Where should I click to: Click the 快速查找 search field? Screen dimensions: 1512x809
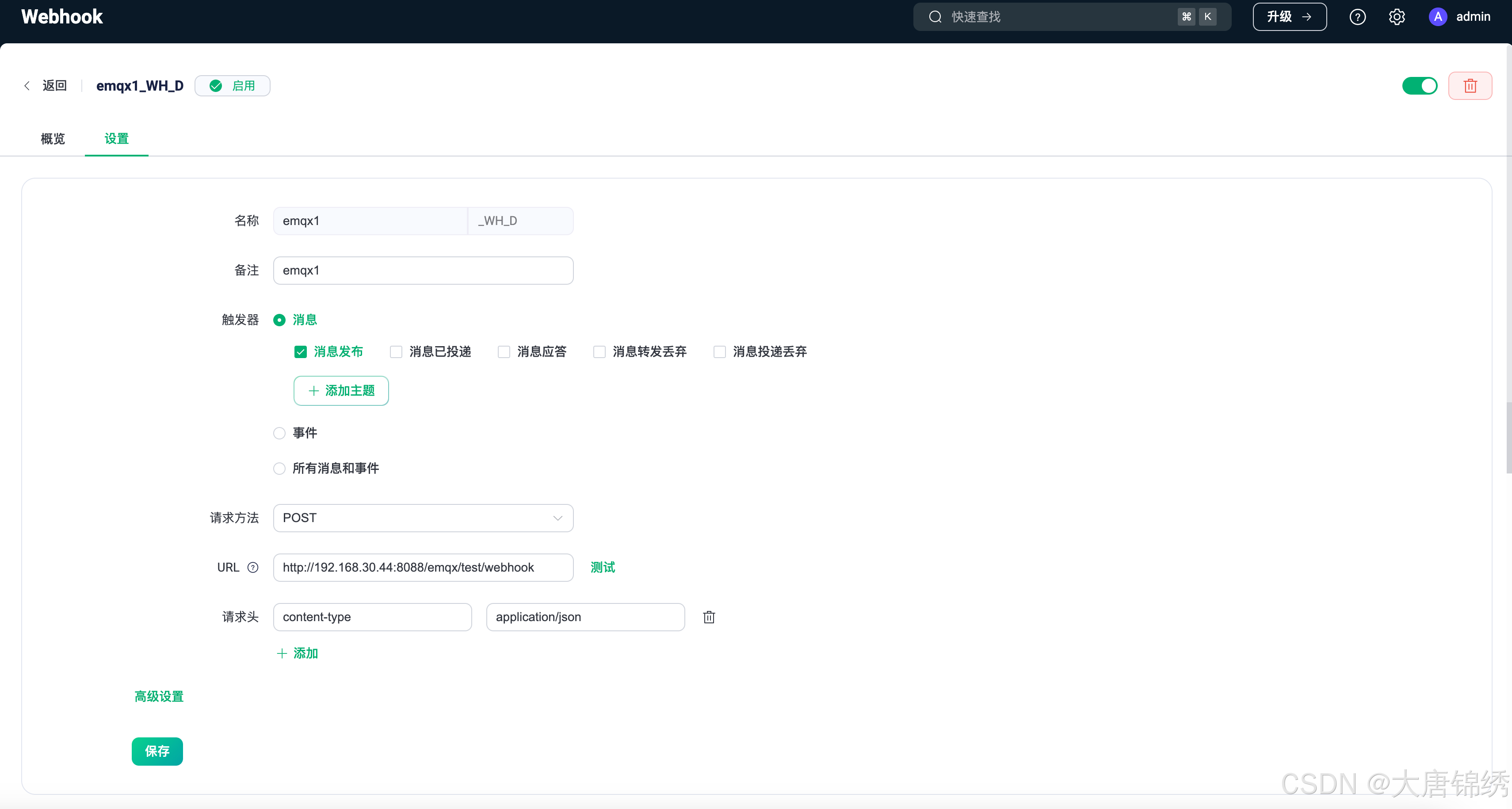[1072, 17]
